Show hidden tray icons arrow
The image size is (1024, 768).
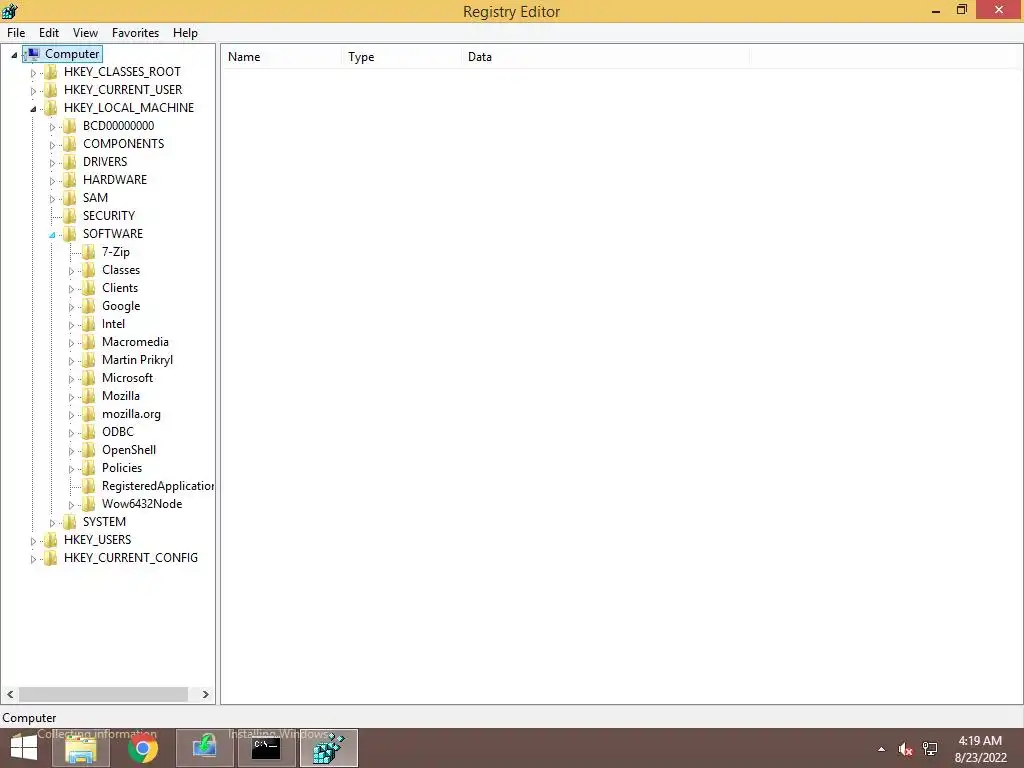pos(882,749)
